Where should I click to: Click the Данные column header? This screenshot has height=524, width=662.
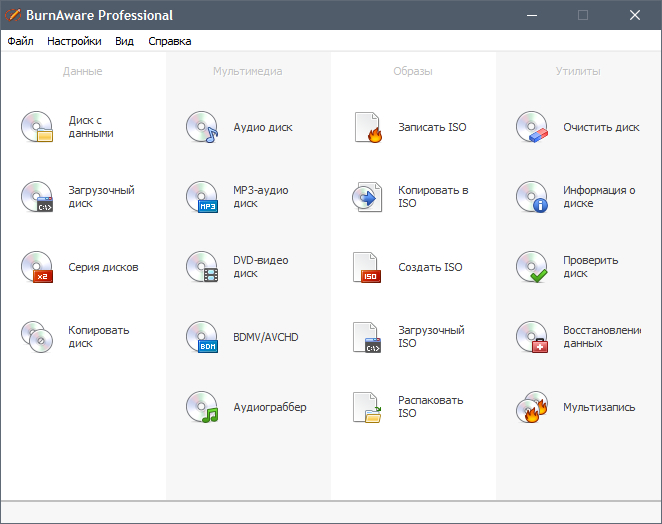click(x=82, y=71)
